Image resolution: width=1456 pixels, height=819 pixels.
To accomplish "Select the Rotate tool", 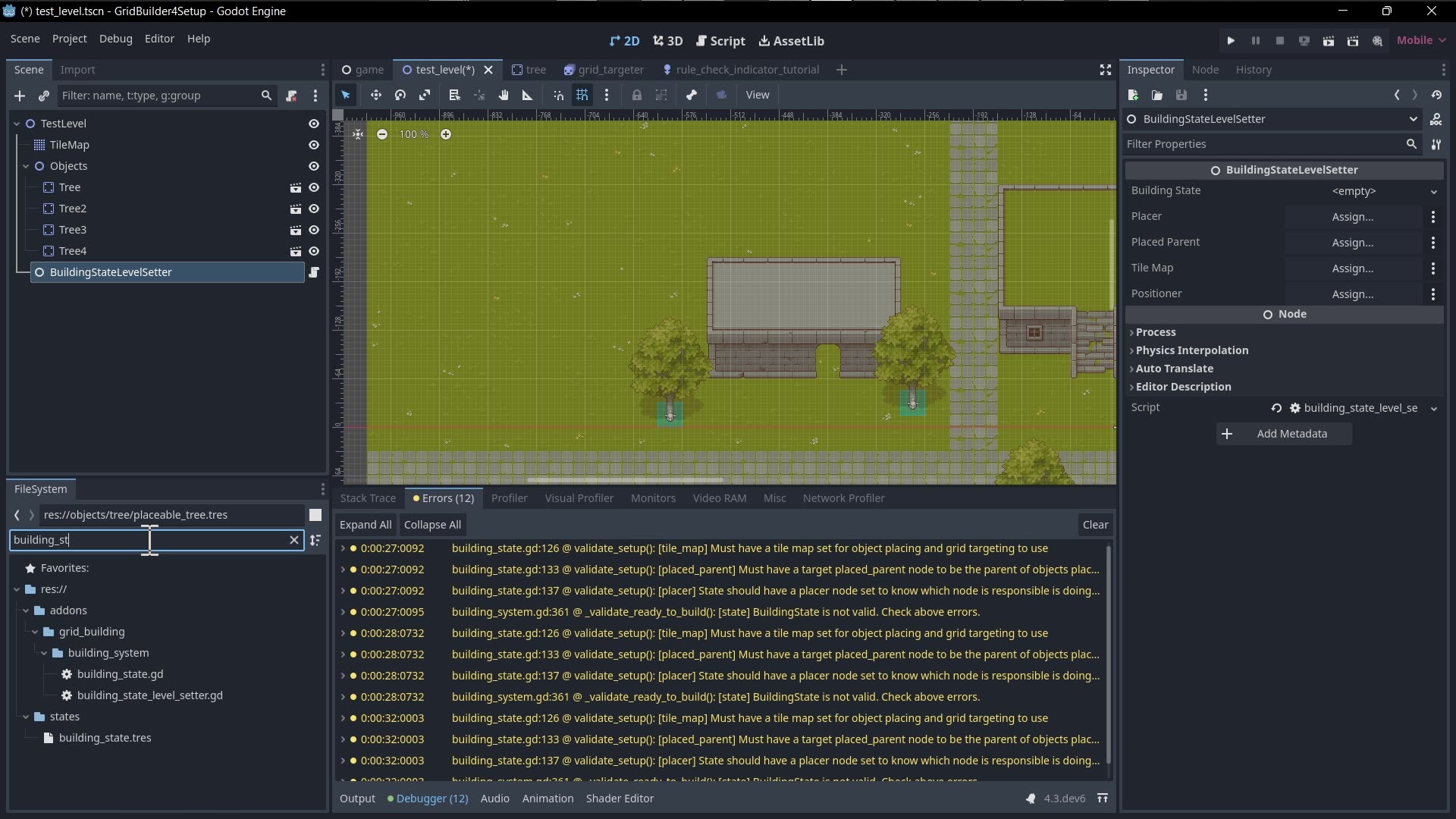I will pos(400,95).
